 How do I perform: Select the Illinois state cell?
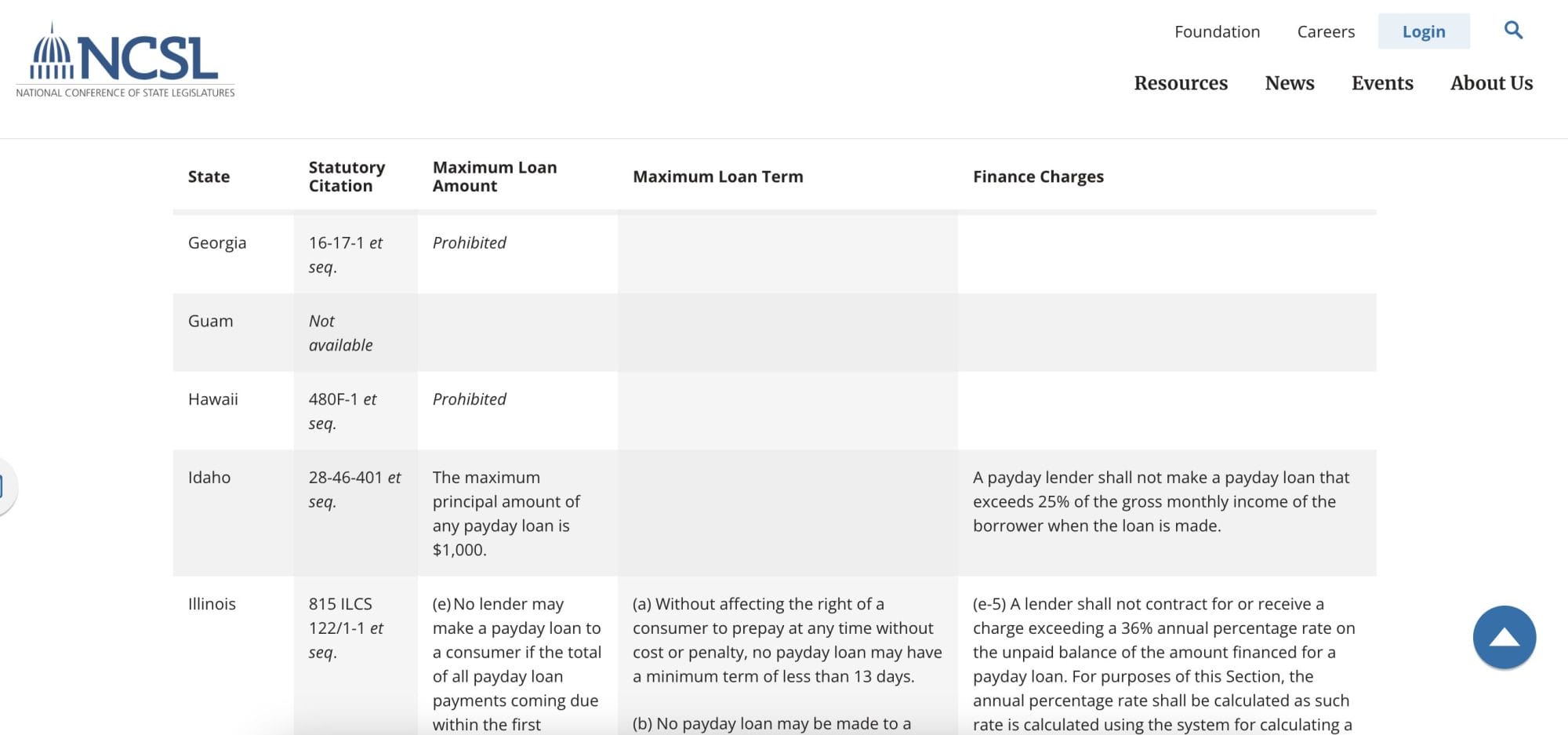(212, 604)
